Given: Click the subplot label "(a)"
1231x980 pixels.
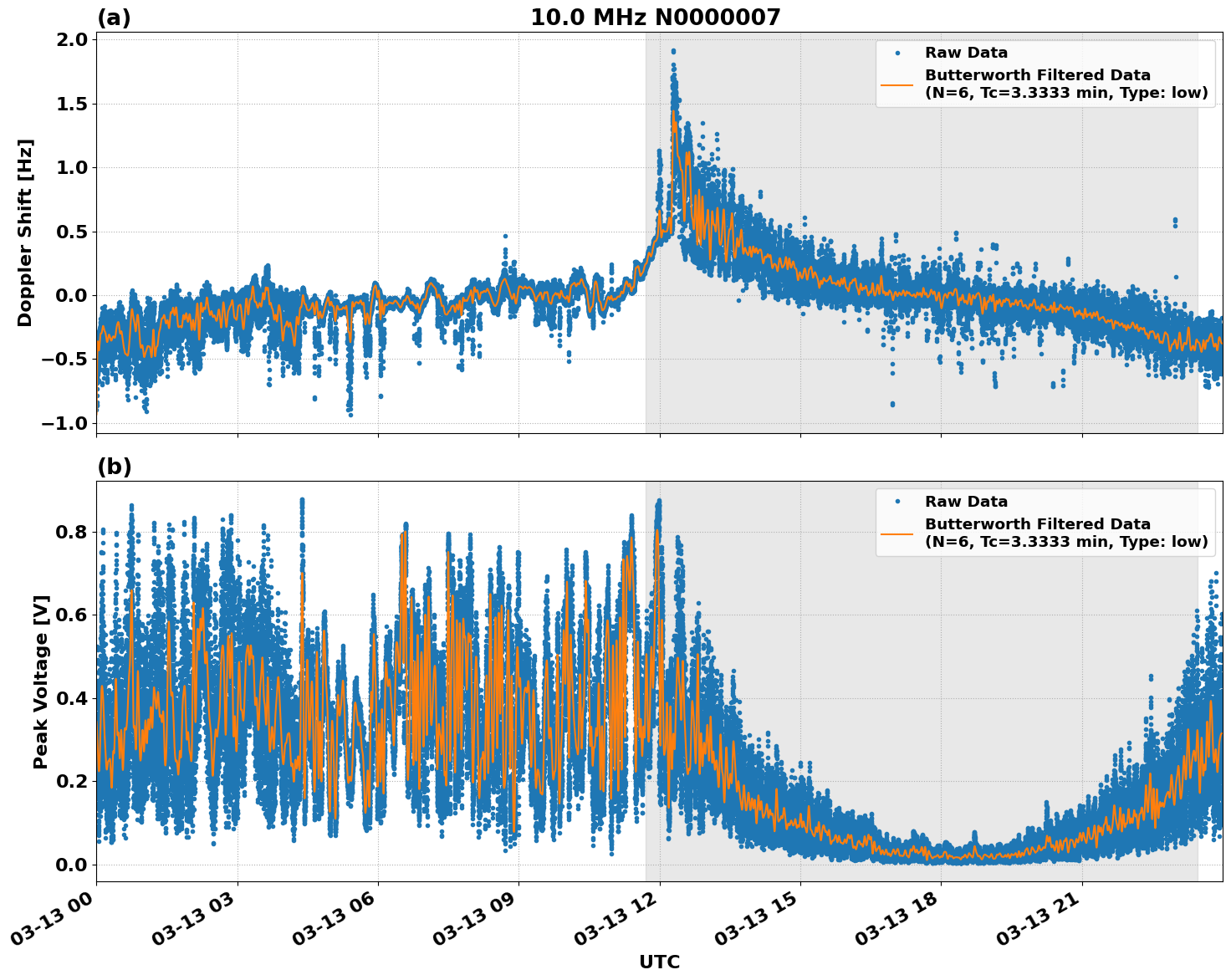Looking at the screenshot, I should tap(115, 16).
